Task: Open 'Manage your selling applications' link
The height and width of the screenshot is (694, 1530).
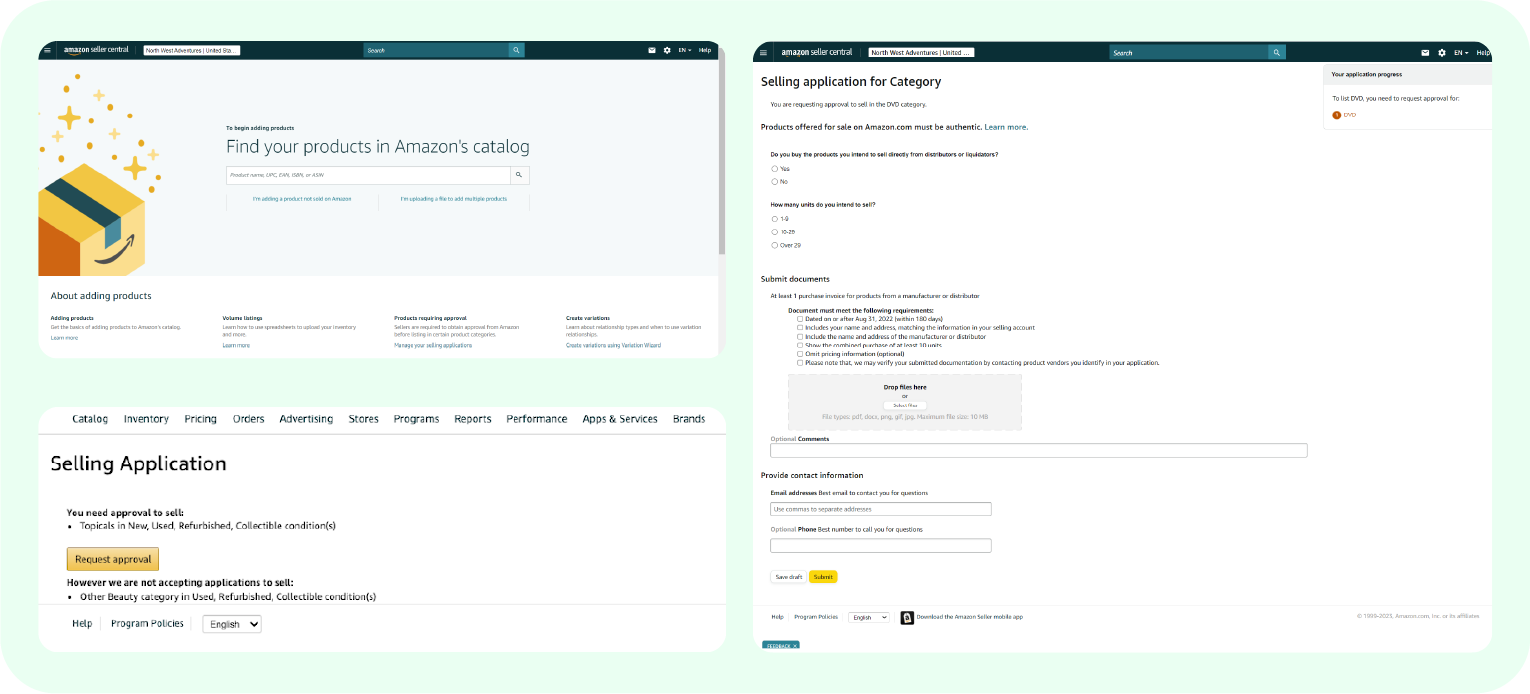Action: 433,345
